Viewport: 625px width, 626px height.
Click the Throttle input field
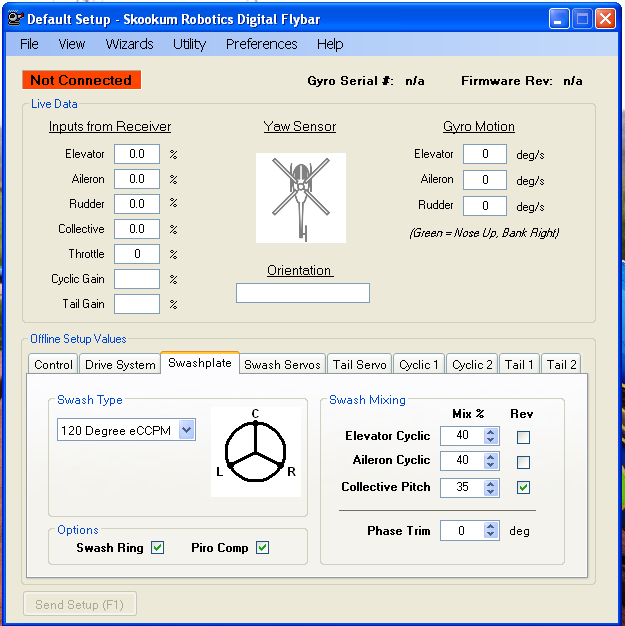pyautogui.click(x=137, y=254)
